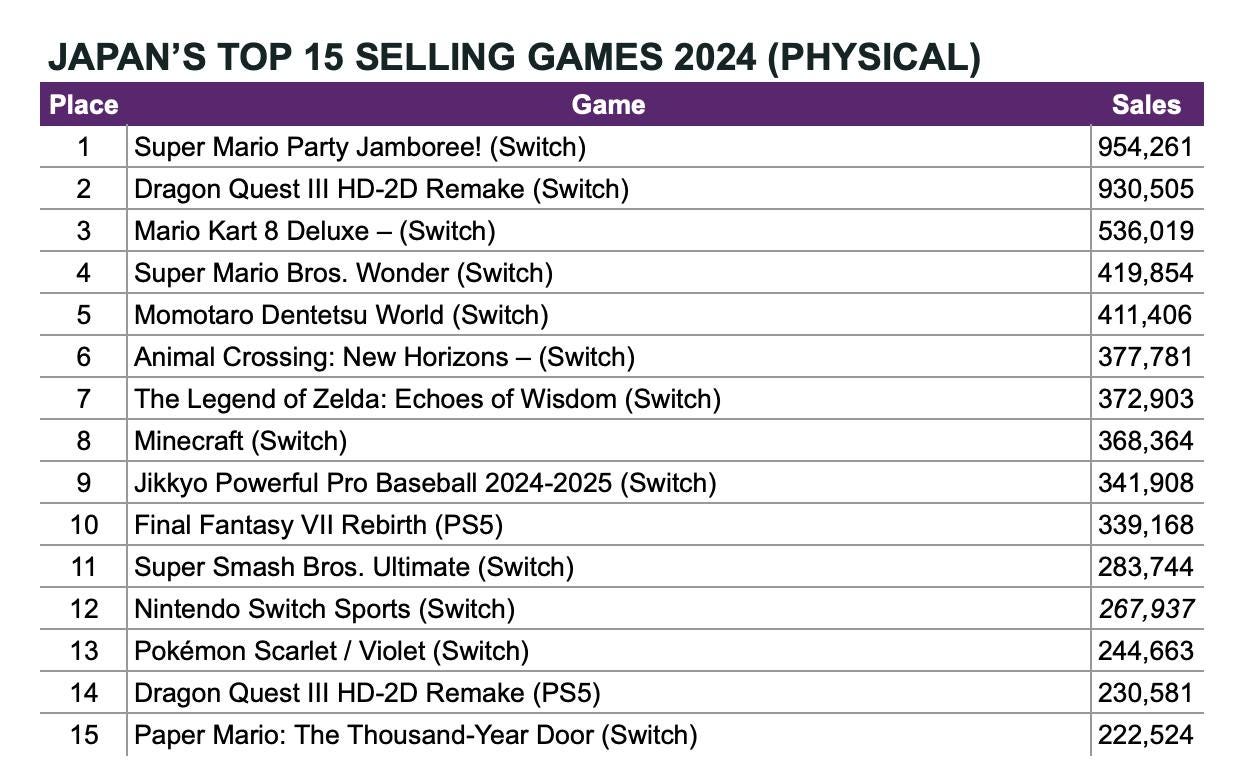Click the Nintendo Switch Sports title
This screenshot has height=780, width=1240.
coord(324,609)
